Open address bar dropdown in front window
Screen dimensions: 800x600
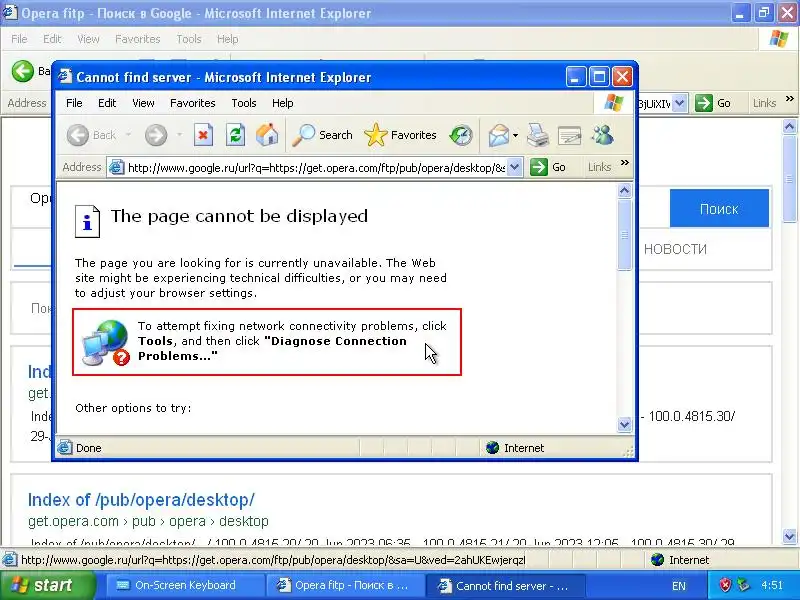coord(515,167)
